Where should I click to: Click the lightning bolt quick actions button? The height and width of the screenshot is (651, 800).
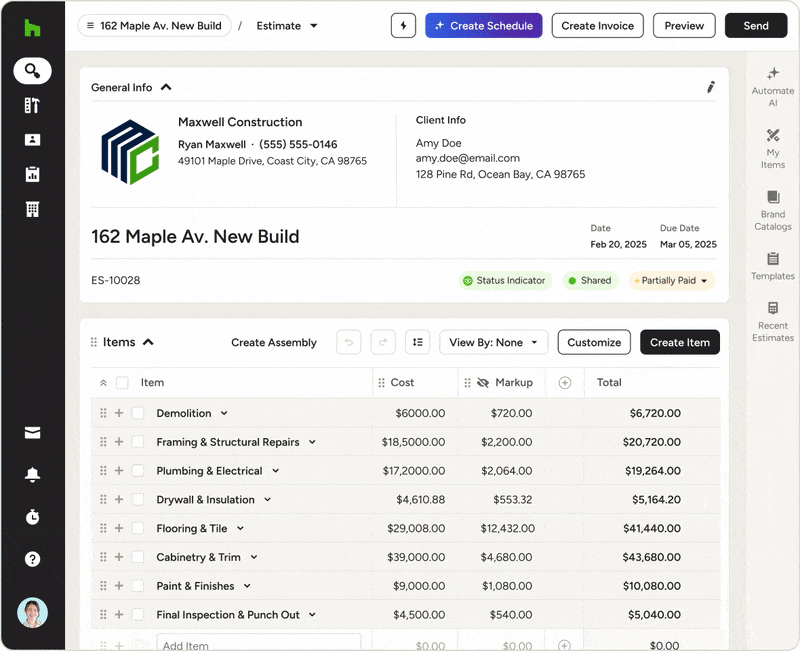pos(403,26)
